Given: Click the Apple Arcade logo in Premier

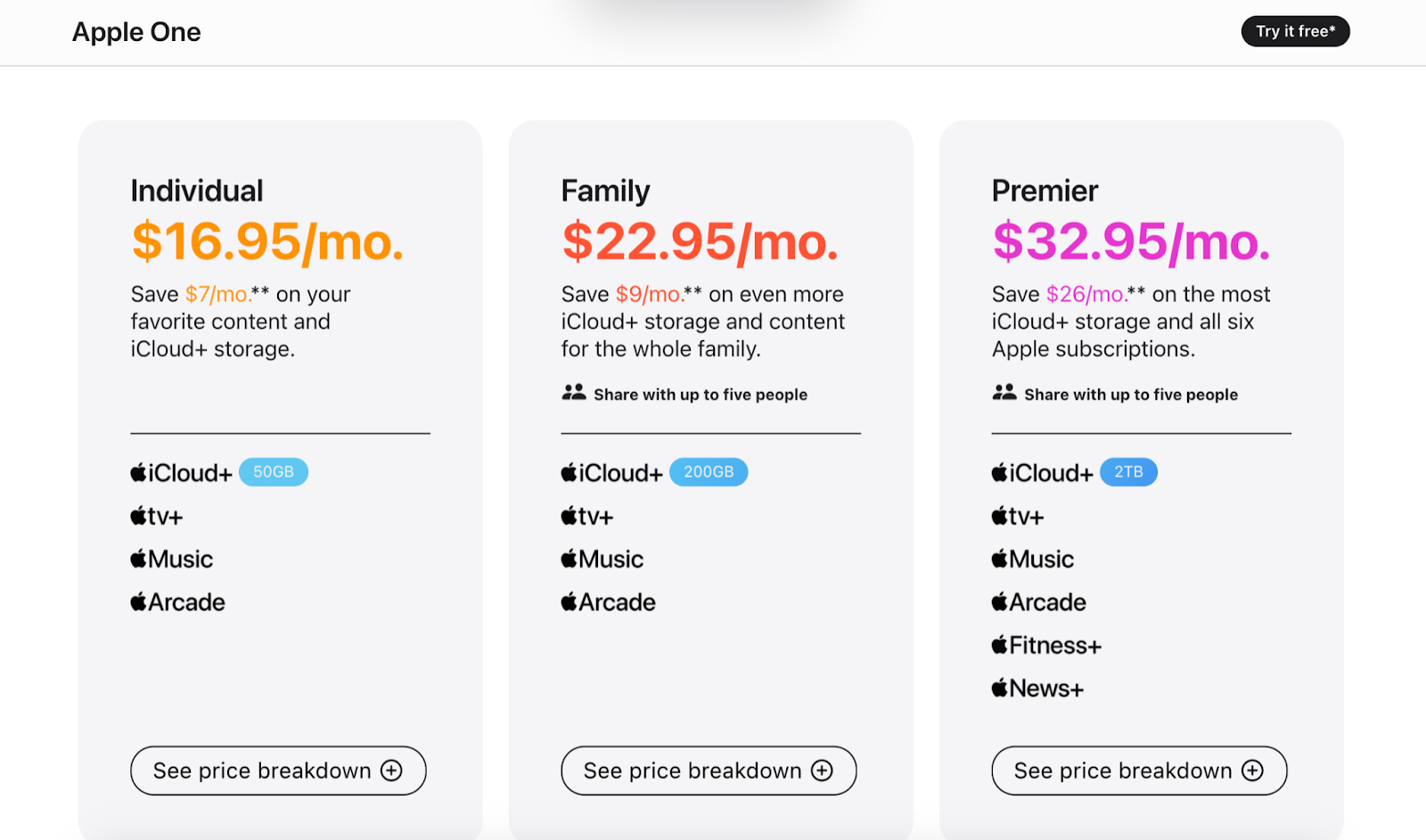Looking at the screenshot, I should pyautogui.click(x=1038, y=602).
